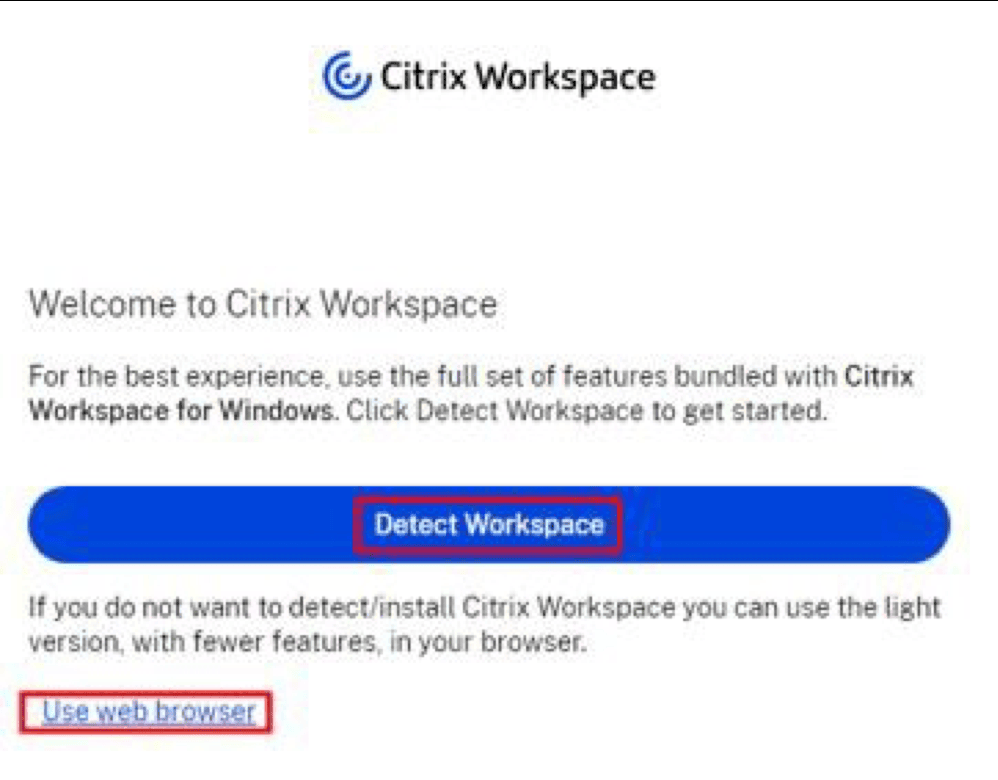Screen dimensions: 998x780
Task: Click the bold word "Citrix" ending the first description line
Action: pos(880,378)
